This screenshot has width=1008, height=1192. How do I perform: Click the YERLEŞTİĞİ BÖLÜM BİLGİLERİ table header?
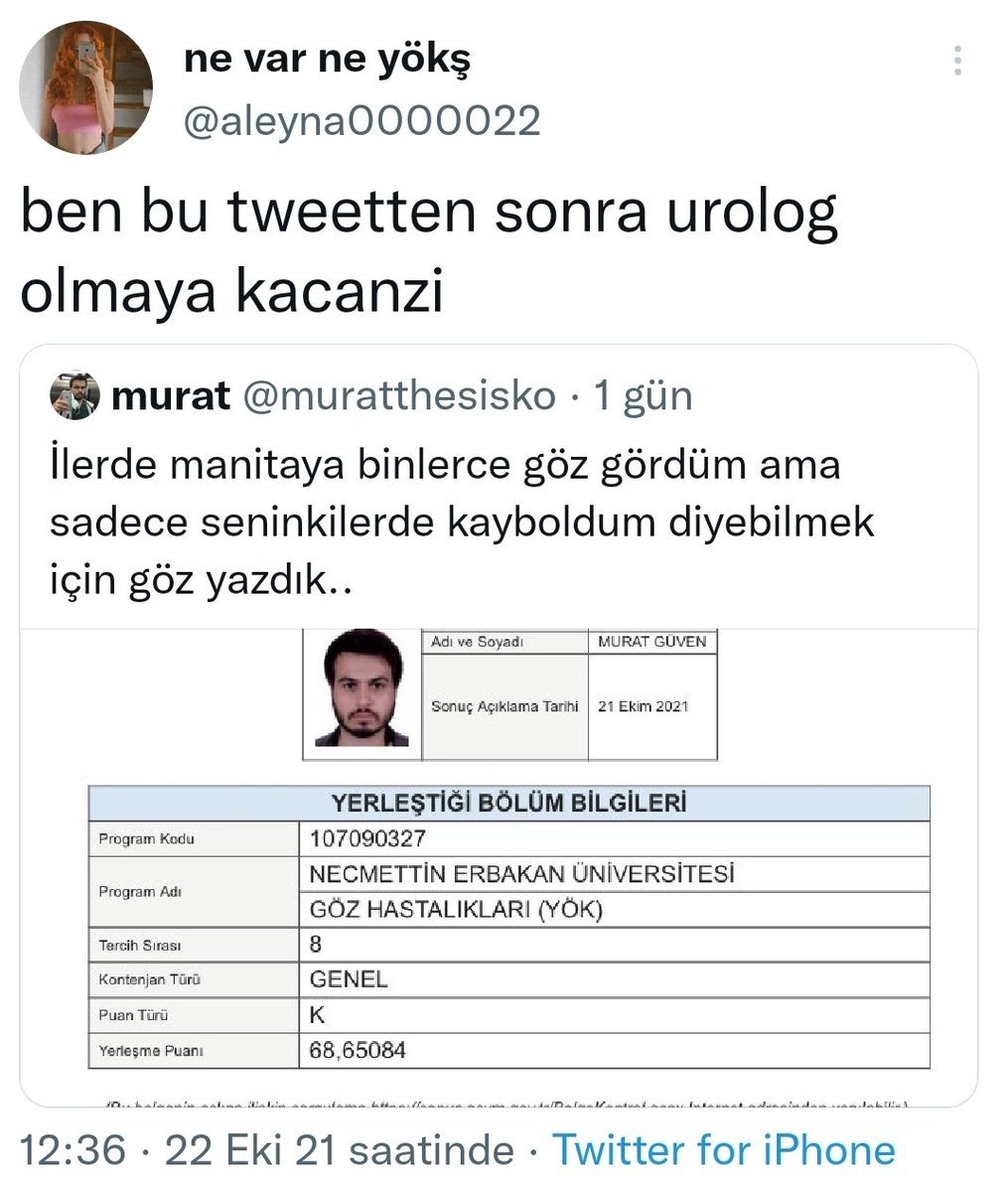(x=508, y=803)
